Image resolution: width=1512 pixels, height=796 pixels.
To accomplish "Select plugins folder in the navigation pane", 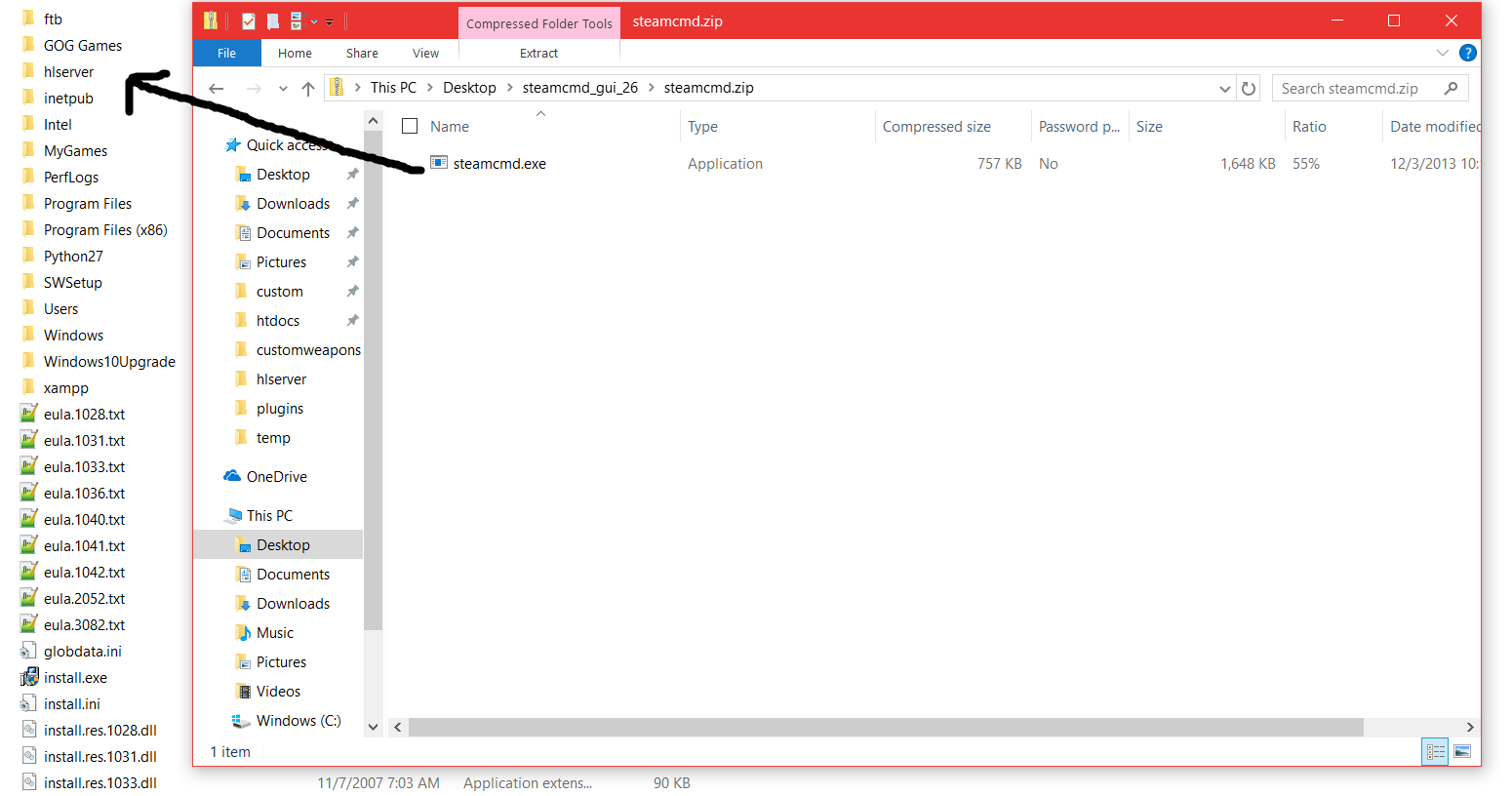I will (x=280, y=408).
